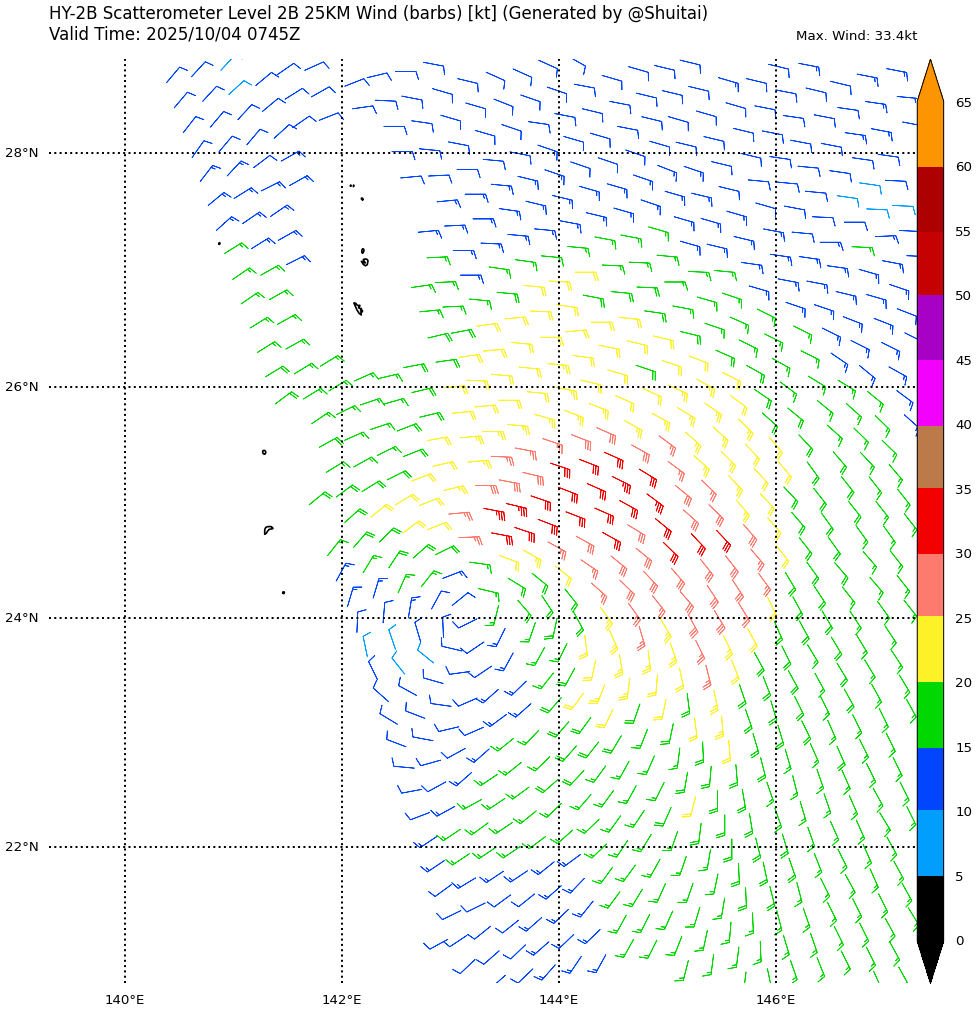Click the 140°E longitude axis label
Screen dimensions: 977x1011
pyautogui.click(x=125, y=999)
